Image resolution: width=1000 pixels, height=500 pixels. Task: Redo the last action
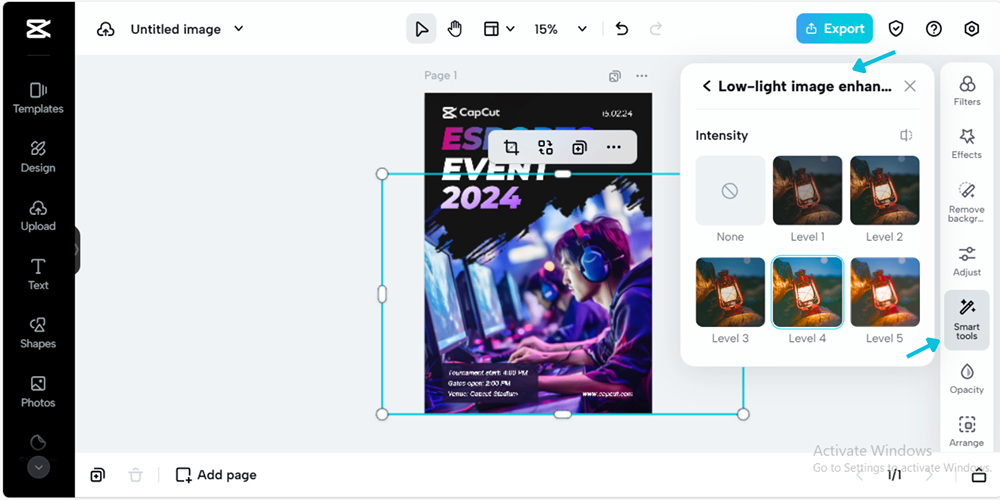(x=655, y=29)
